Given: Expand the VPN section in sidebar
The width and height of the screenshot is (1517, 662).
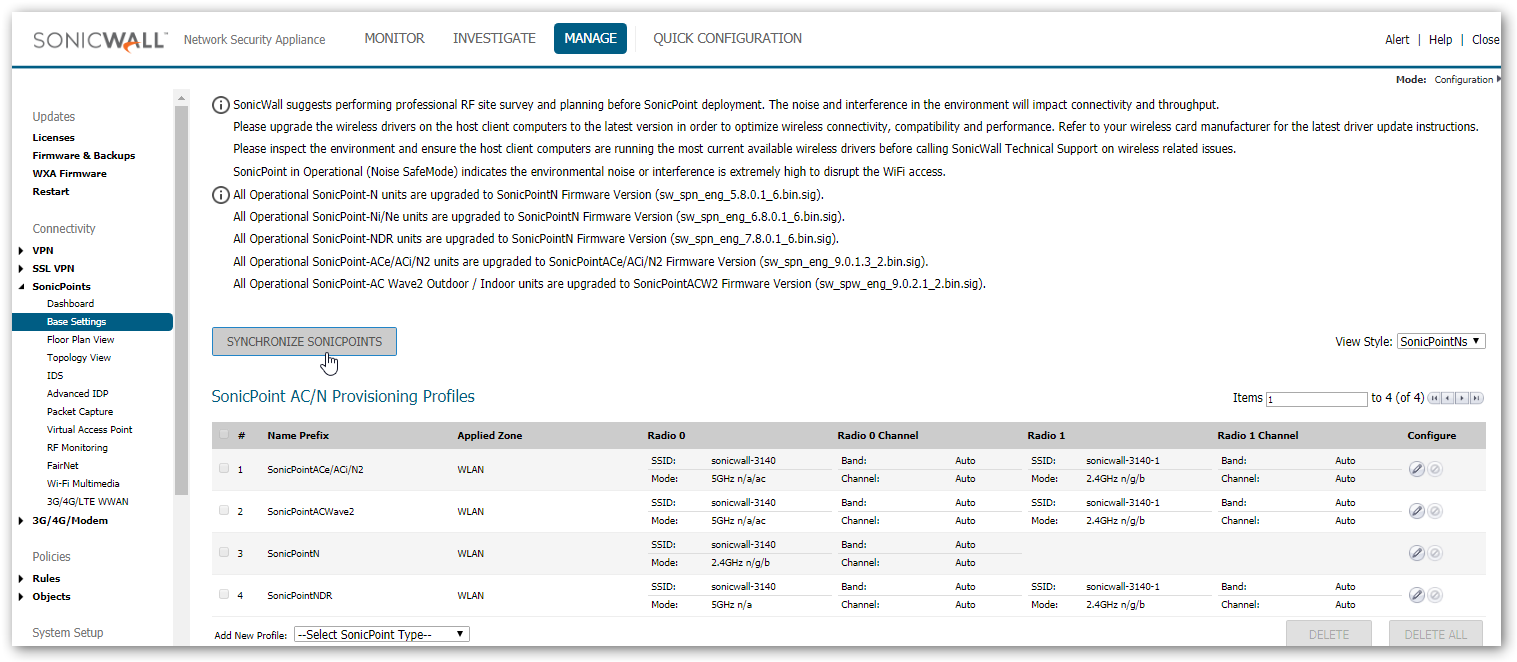Looking at the screenshot, I should (x=22, y=250).
